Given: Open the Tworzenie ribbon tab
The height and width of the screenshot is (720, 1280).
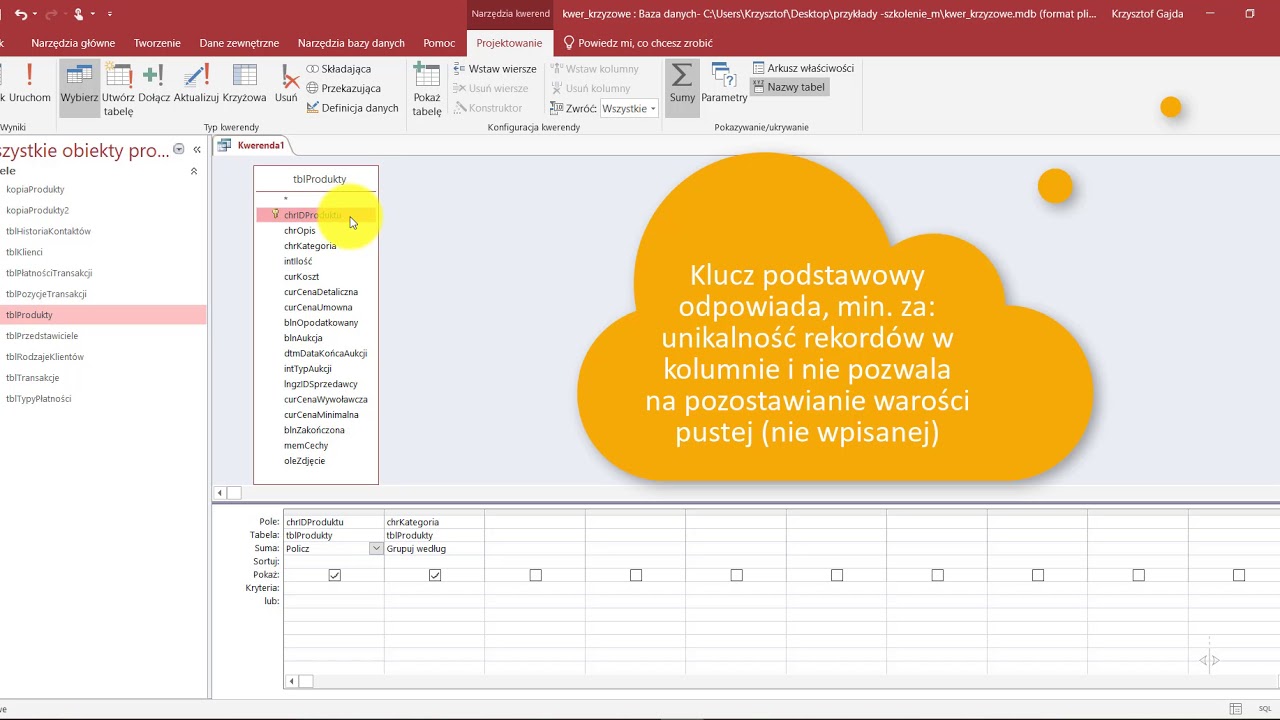Looking at the screenshot, I should coord(157,43).
